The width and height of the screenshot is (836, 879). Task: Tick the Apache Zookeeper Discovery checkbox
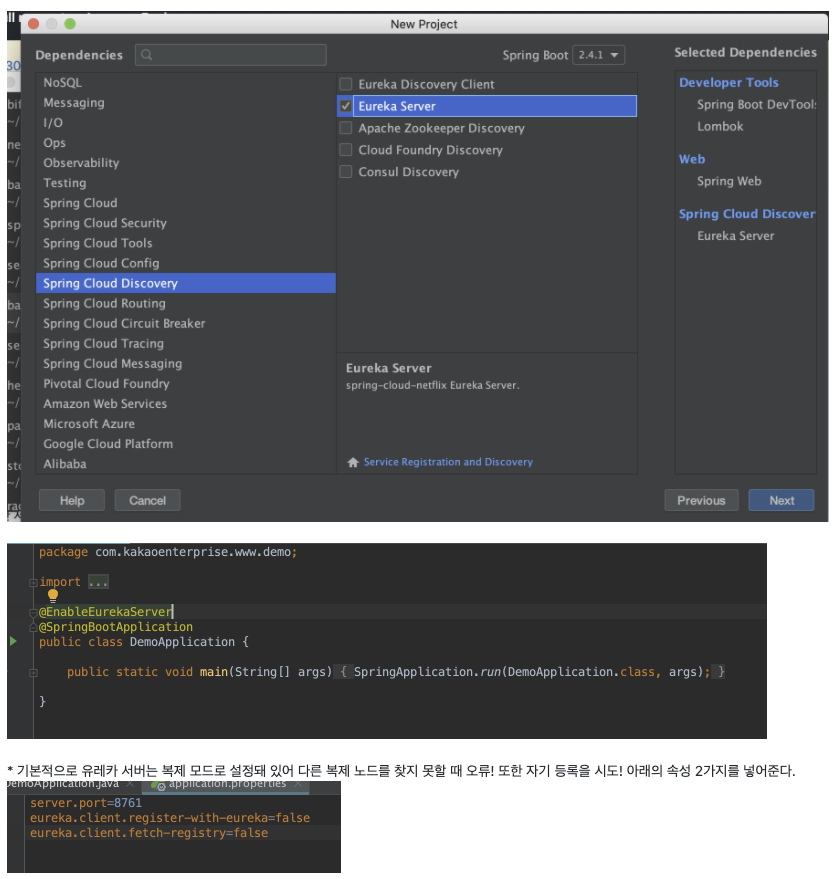pyautogui.click(x=346, y=128)
